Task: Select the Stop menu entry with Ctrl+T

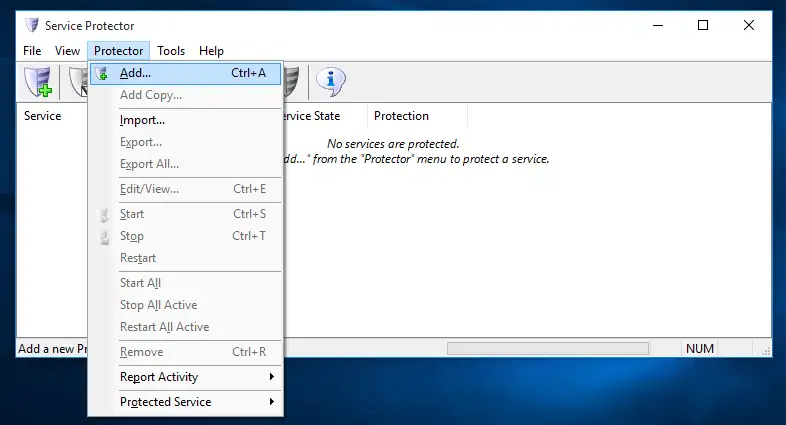Action: click(x=185, y=237)
